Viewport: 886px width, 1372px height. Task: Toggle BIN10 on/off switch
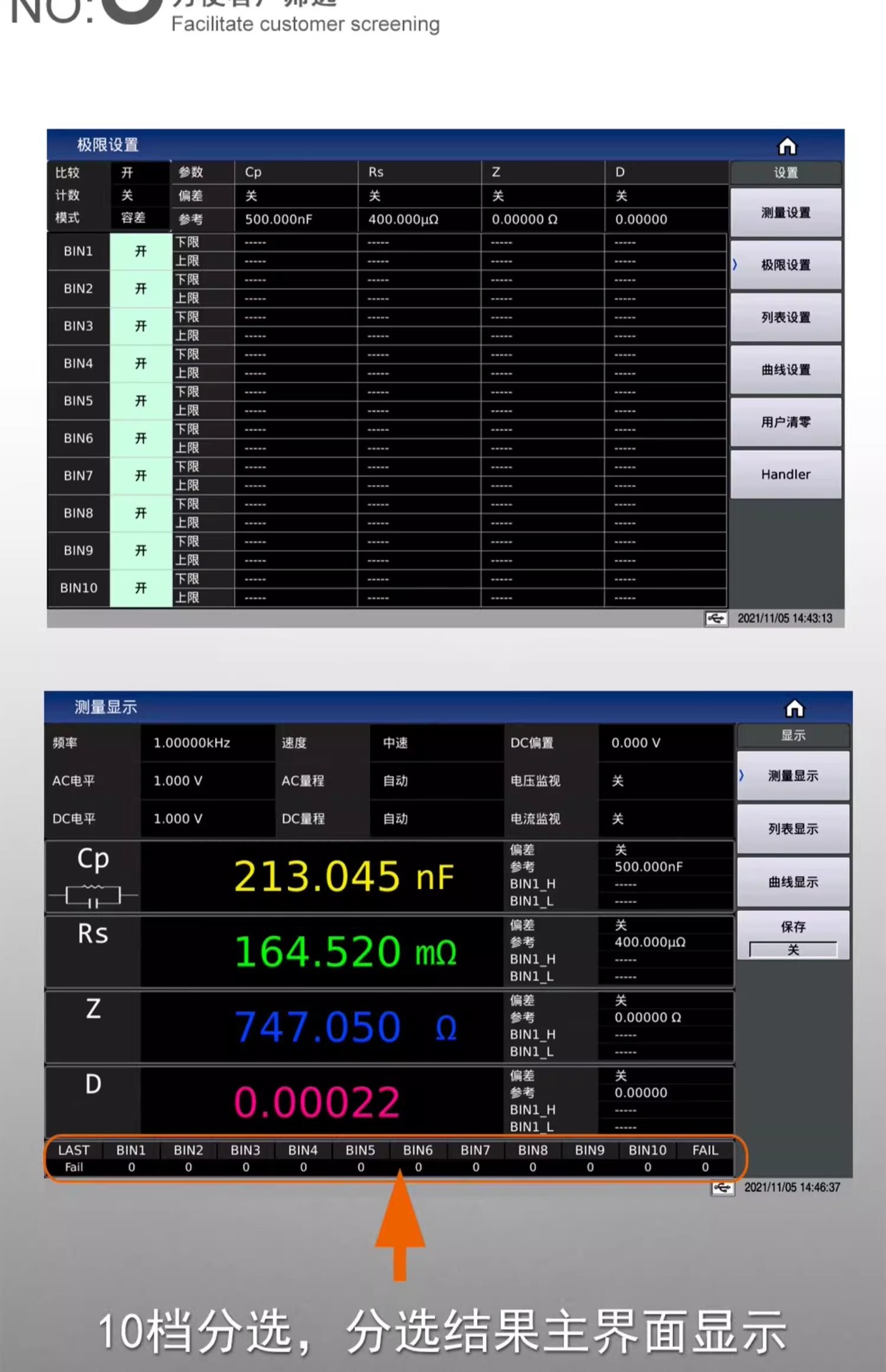pos(141,588)
